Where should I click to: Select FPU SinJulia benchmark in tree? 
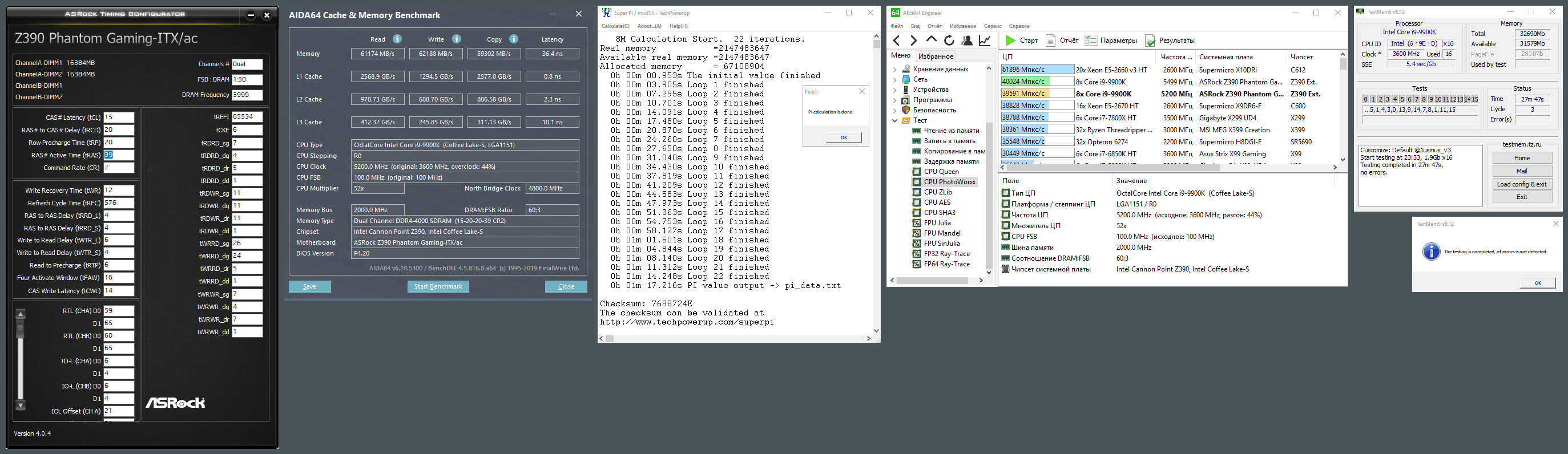click(942, 244)
